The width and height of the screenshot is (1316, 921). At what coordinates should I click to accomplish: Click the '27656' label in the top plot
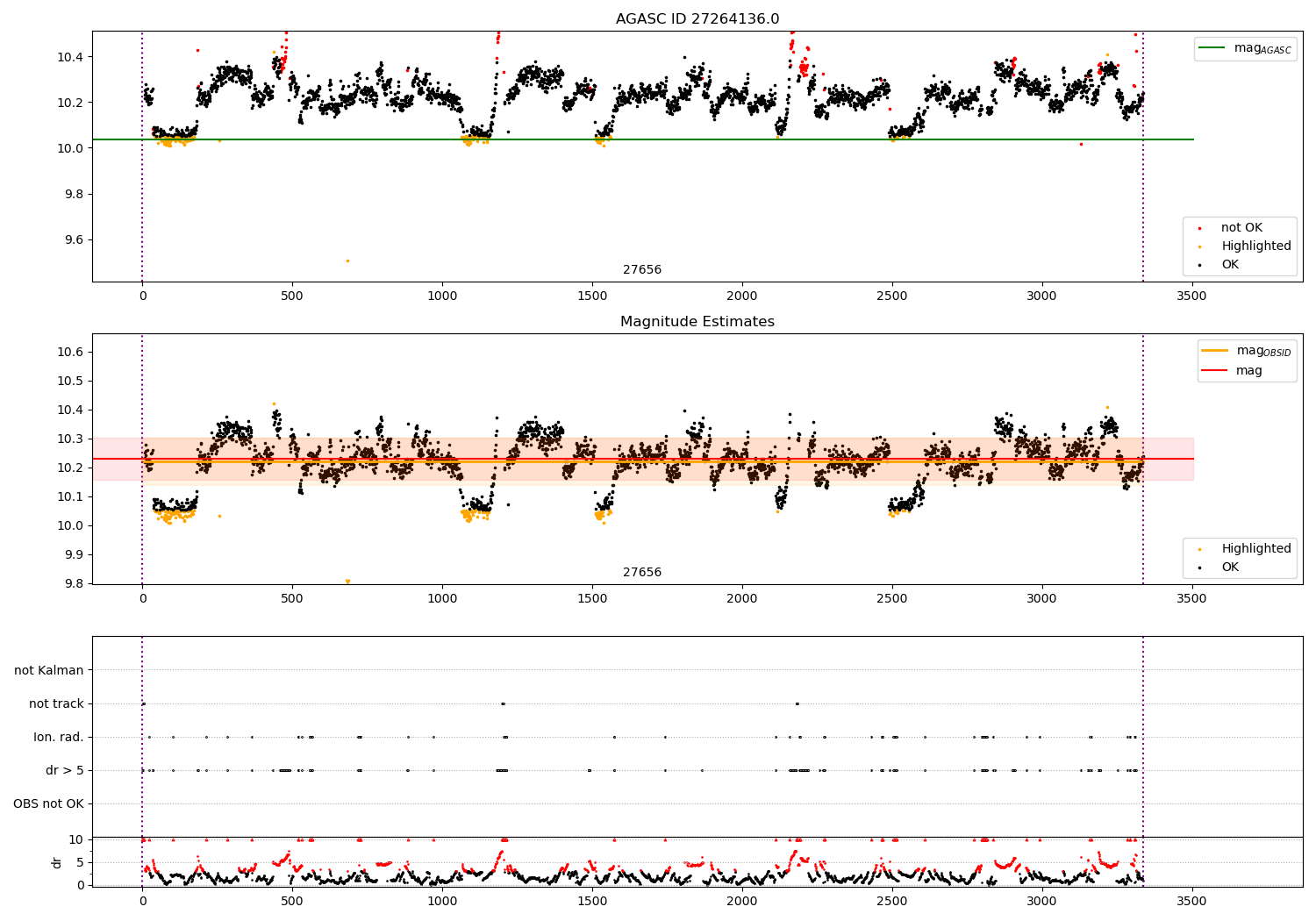(x=642, y=270)
